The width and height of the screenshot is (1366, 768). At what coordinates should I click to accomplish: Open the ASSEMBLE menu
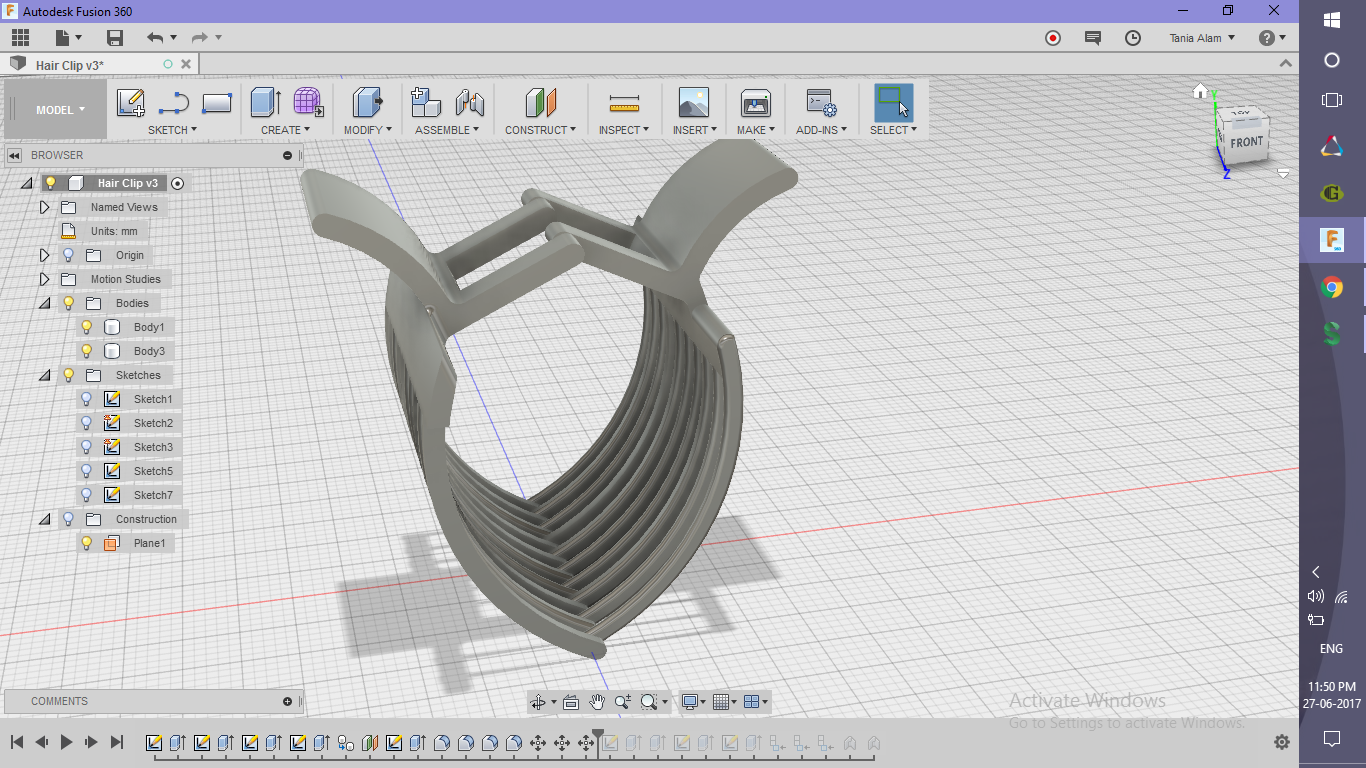click(x=447, y=130)
